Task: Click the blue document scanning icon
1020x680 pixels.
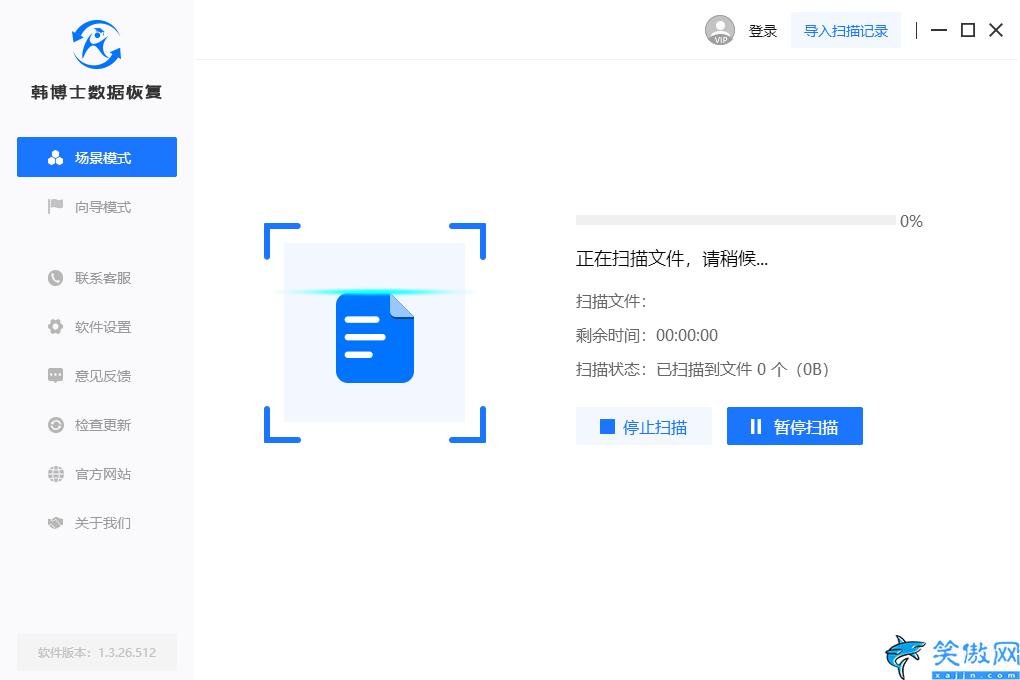Action: coord(375,338)
